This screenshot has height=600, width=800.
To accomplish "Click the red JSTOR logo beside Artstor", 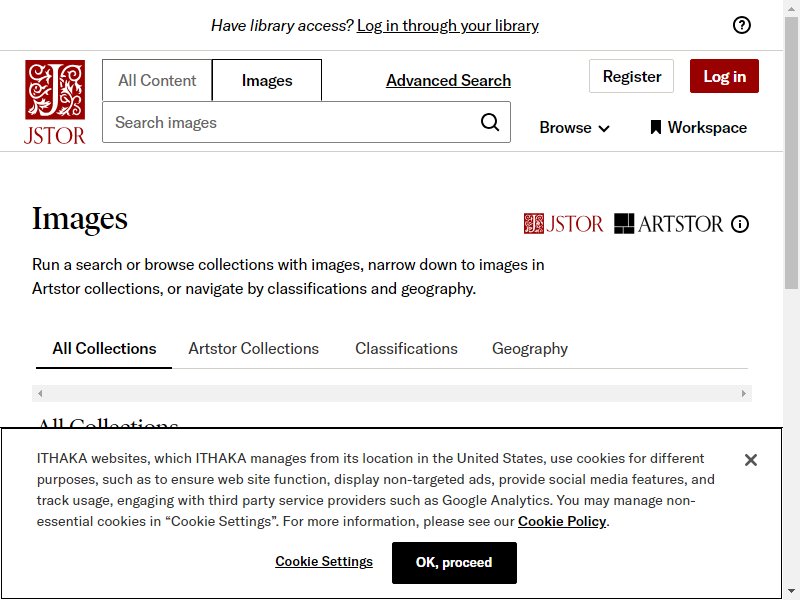I will 563,224.
